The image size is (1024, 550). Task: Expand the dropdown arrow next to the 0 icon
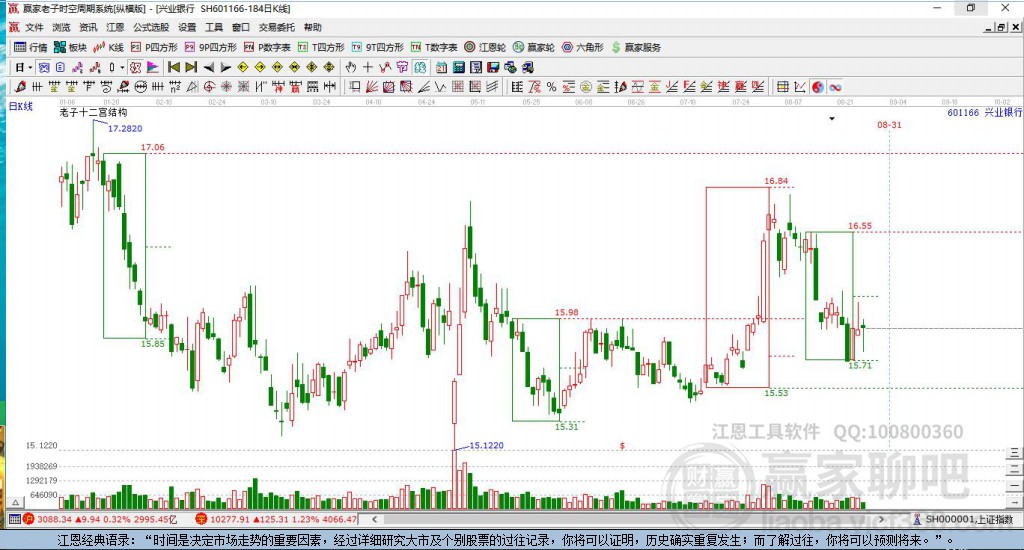tap(122, 67)
